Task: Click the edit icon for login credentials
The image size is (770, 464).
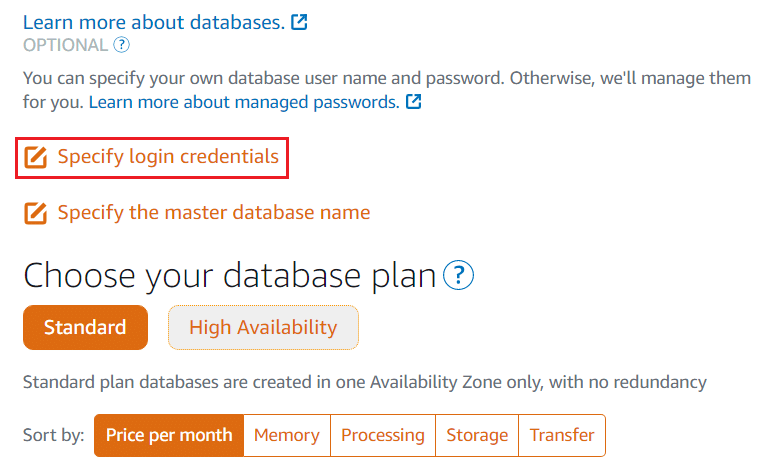Action: tap(35, 158)
